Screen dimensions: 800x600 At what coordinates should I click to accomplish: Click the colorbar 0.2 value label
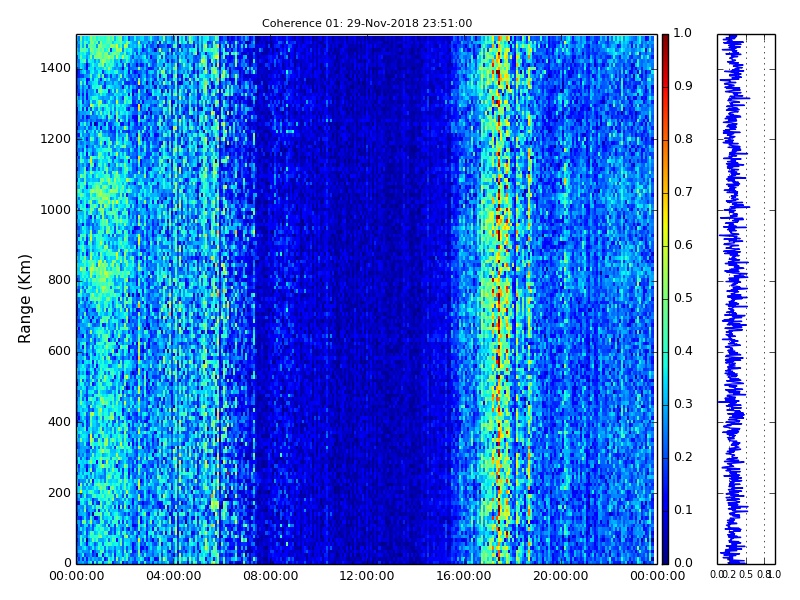(x=683, y=457)
